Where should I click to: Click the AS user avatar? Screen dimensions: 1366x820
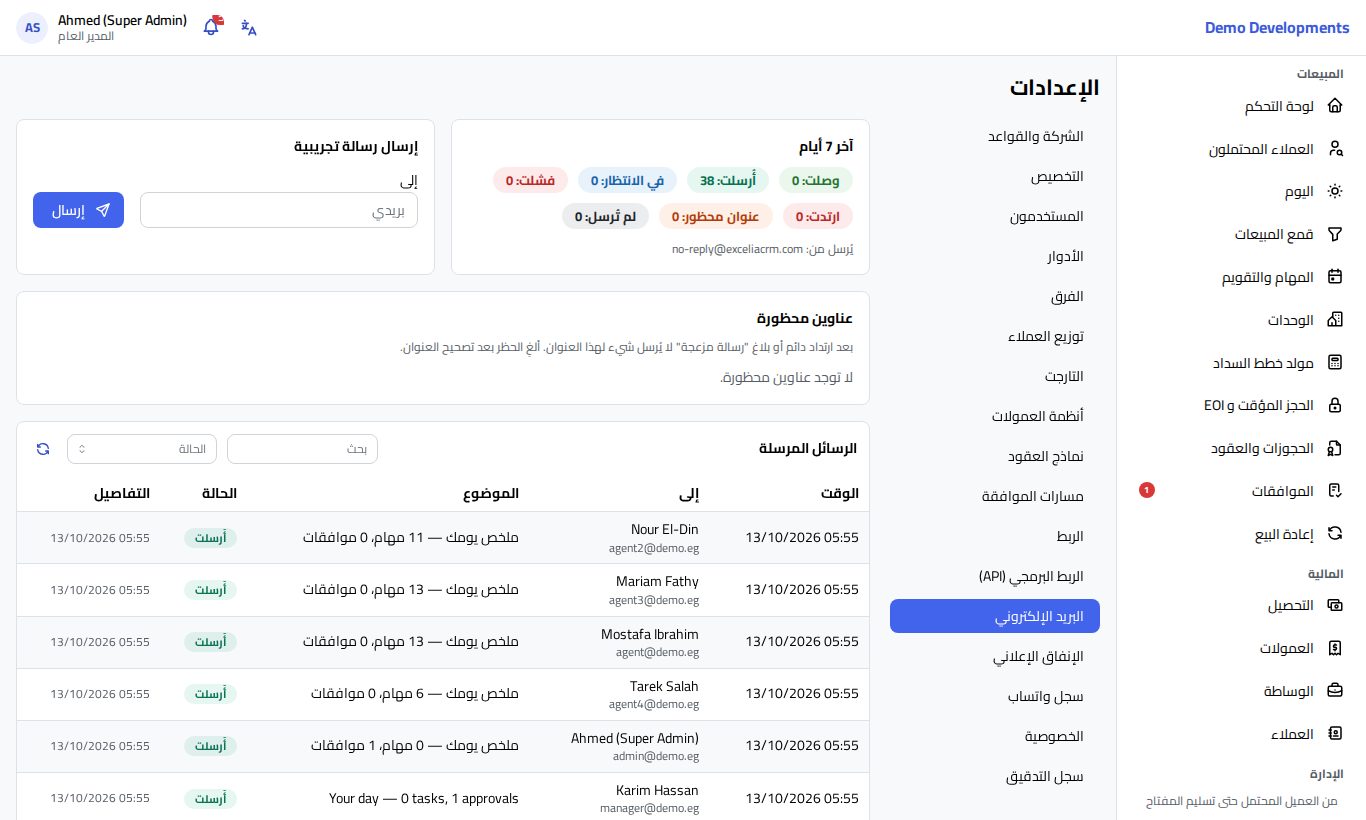click(33, 28)
